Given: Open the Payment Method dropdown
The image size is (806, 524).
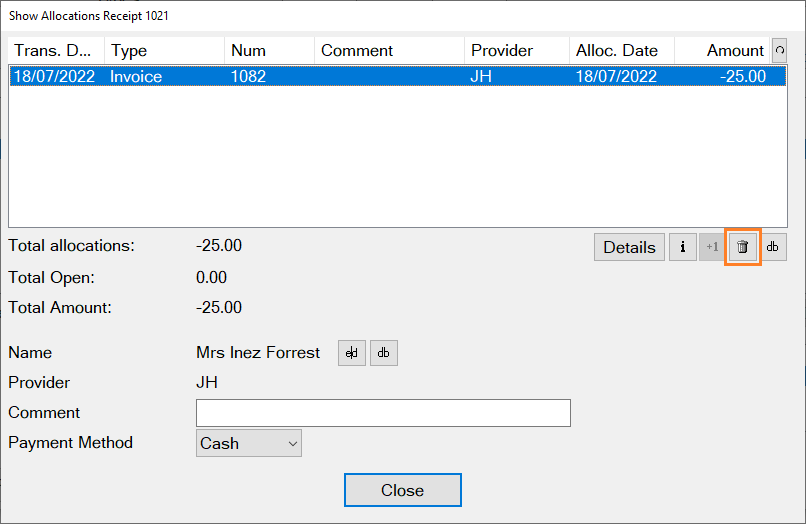Looking at the screenshot, I should tap(249, 443).
